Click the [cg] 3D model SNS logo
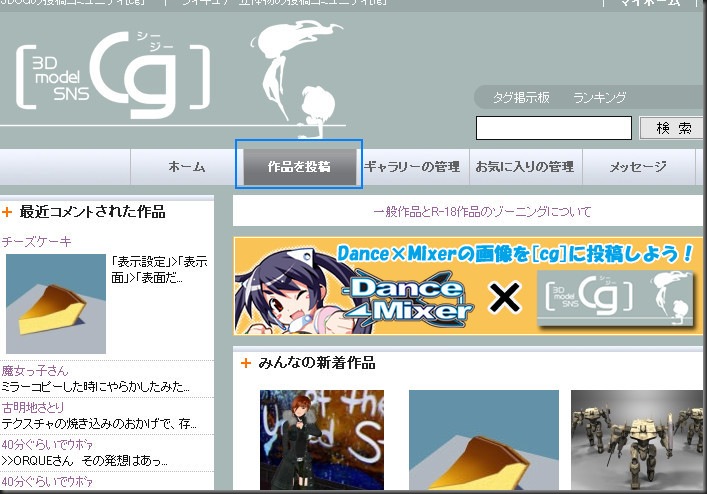Screen dimensions: 707x494 [113, 74]
